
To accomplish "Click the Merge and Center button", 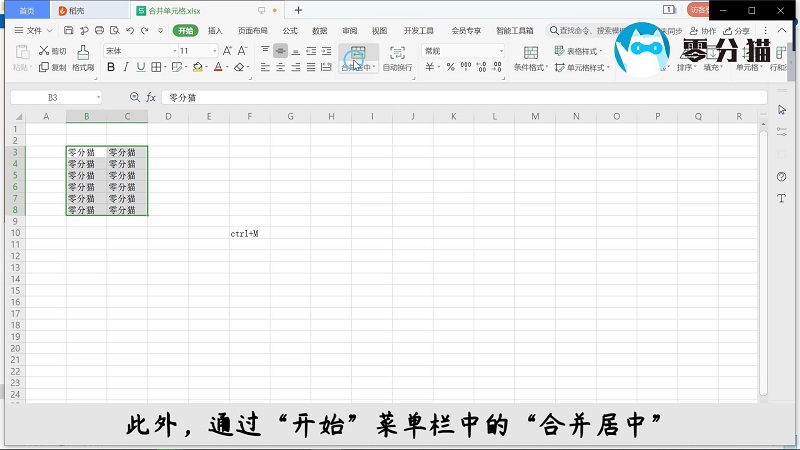I will click(x=357, y=57).
